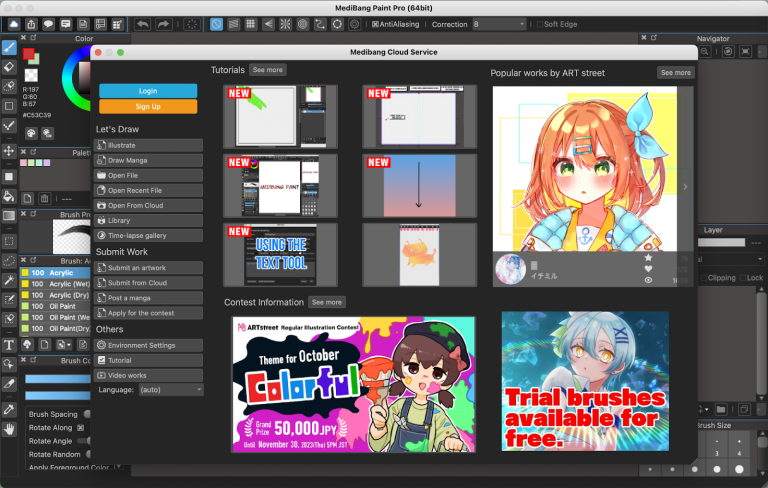The image size is (768, 488).
Task: Select the Bucket fill tool
Action: coord(9,196)
